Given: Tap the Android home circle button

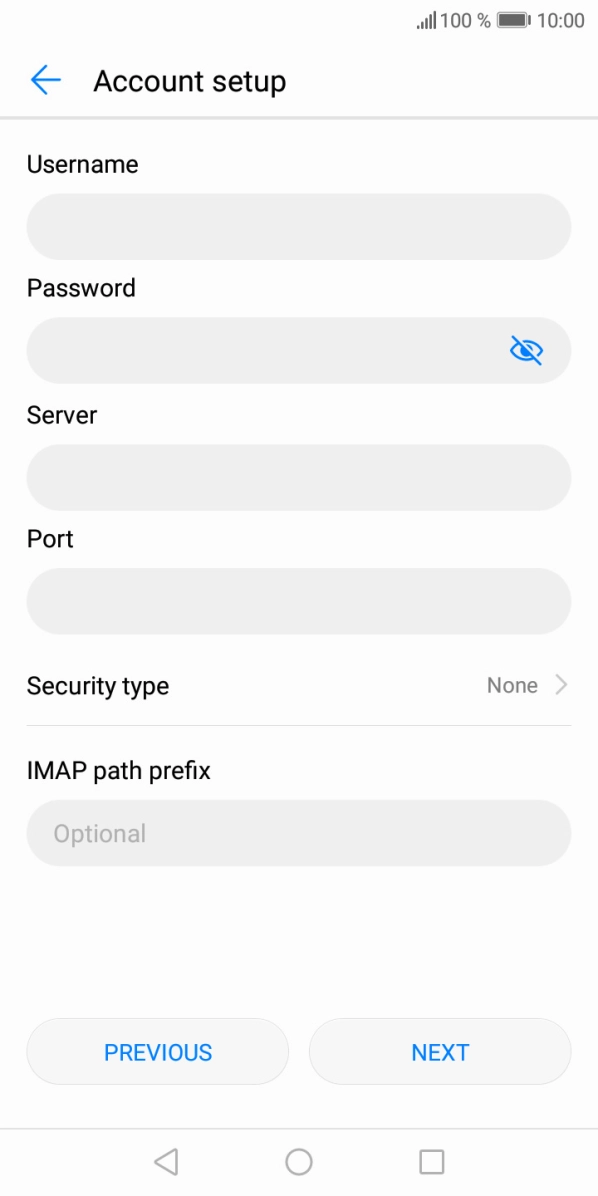Looking at the screenshot, I should pyautogui.click(x=299, y=1162).
